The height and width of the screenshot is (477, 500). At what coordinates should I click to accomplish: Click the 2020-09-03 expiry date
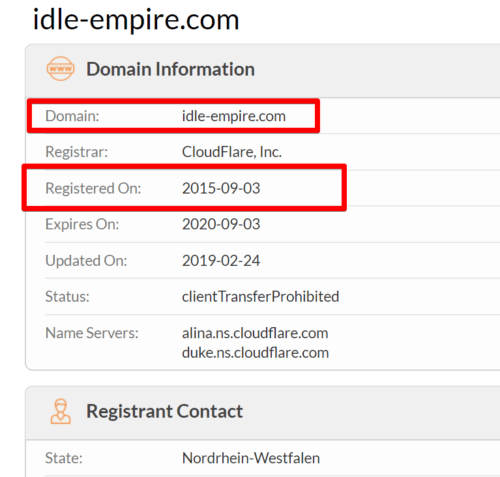tap(221, 224)
